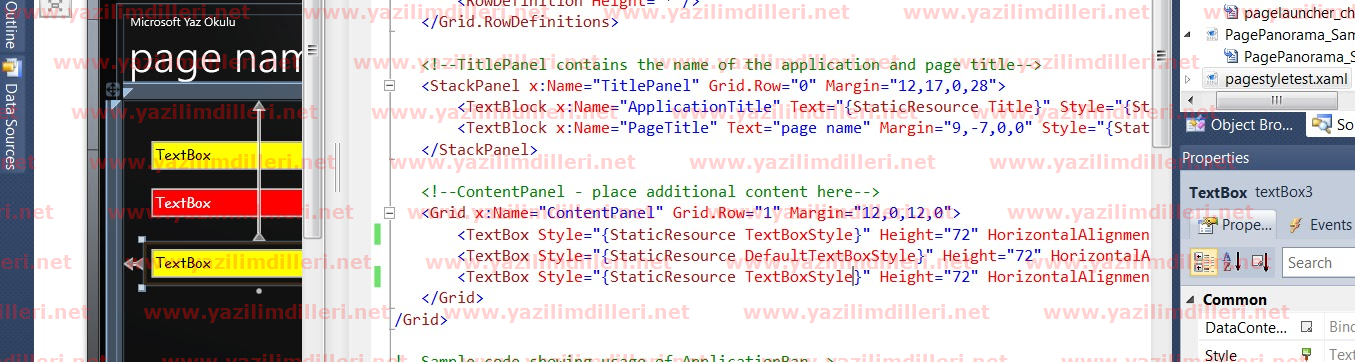This screenshot has width=1355, height=362.
Task: Sort properties alphabetically (A-Z) icon
Action: [x=1231, y=262]
